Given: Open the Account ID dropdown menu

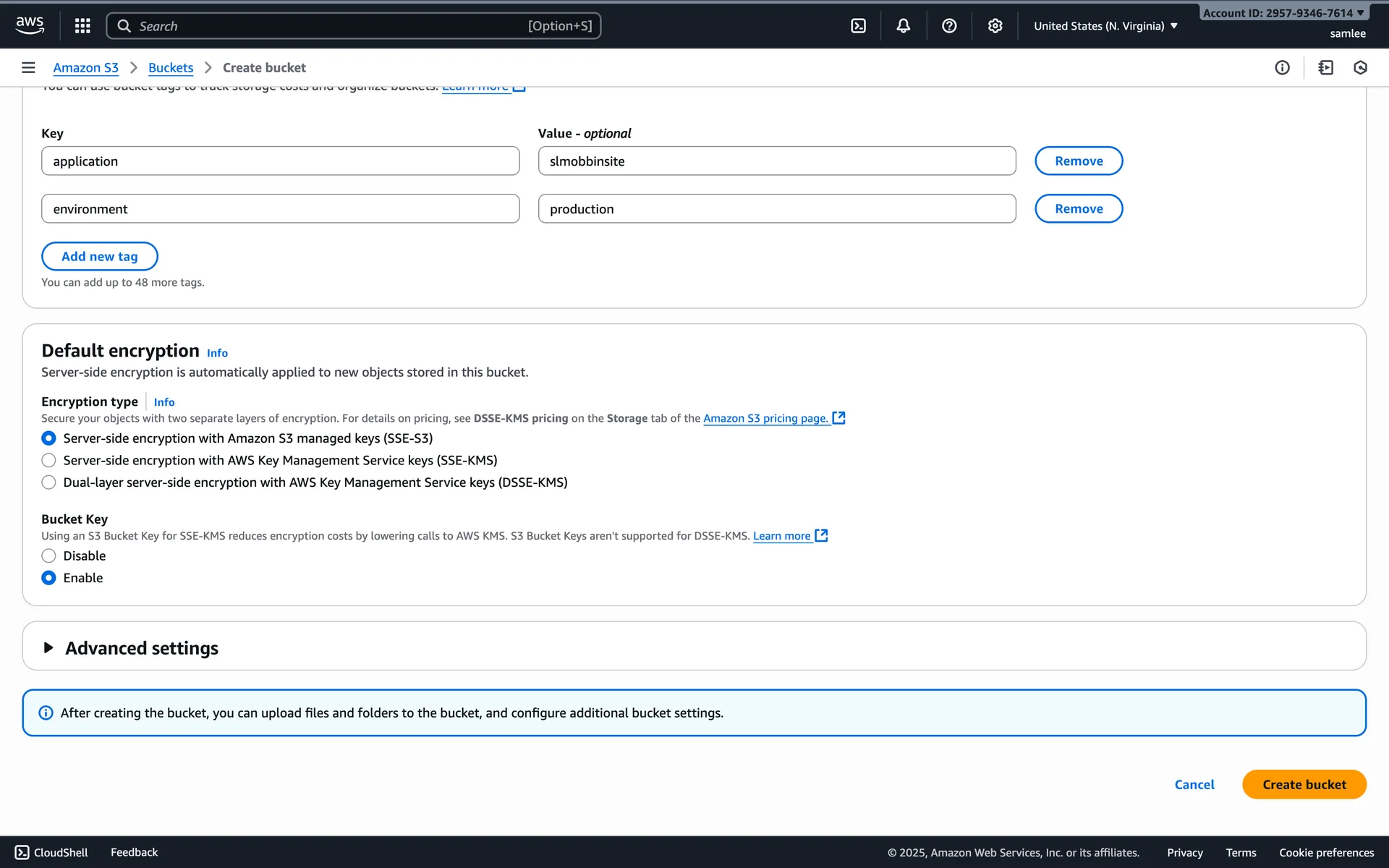Looking at the screenshot, I should pyautogui.click(x=1283, y=13).
